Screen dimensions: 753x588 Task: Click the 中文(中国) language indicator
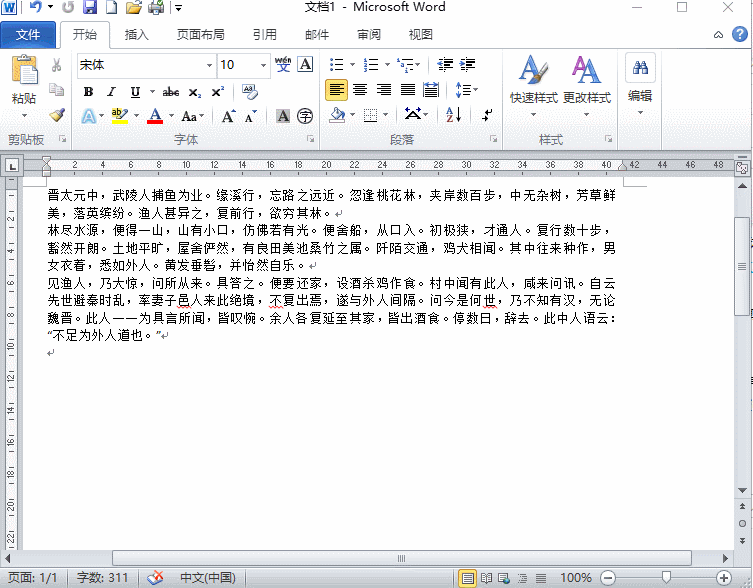[x=207, y=578]
